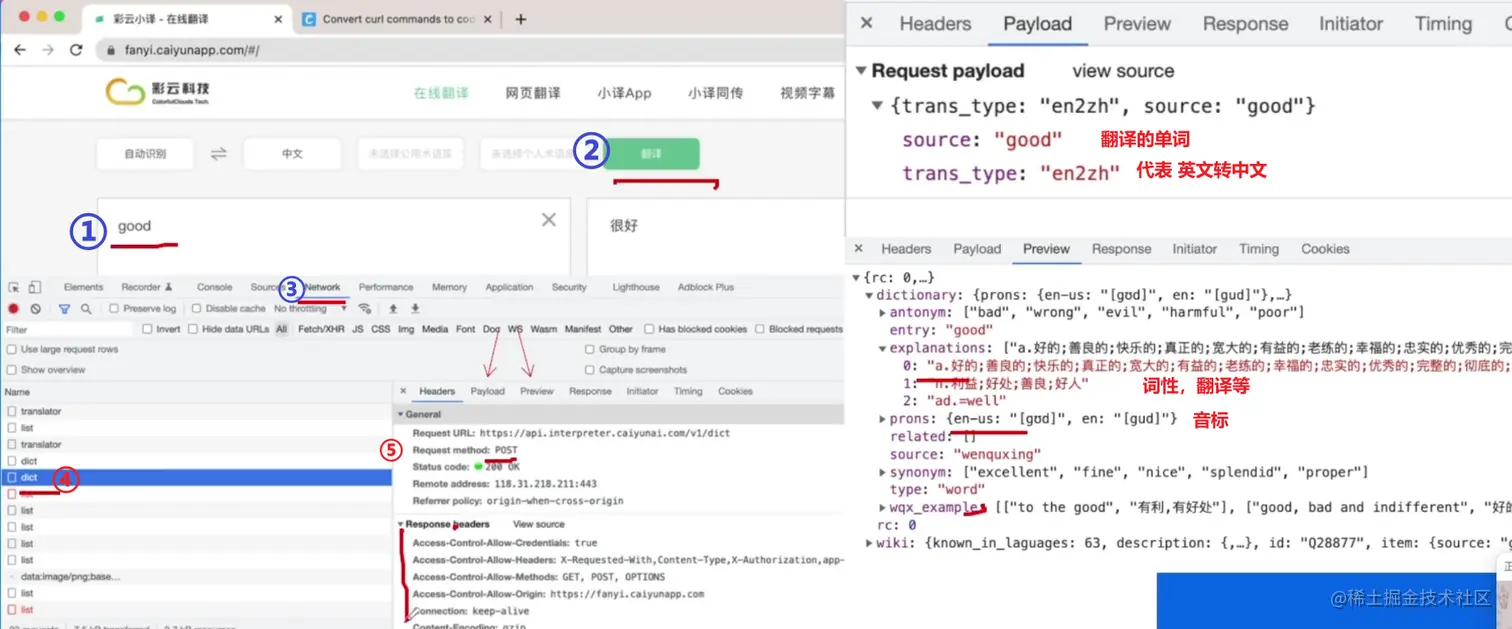Image resolution: width=1512 pixels, height=629 pixels.
Task: Check Has blocked cookies
Action: point(649,329)
